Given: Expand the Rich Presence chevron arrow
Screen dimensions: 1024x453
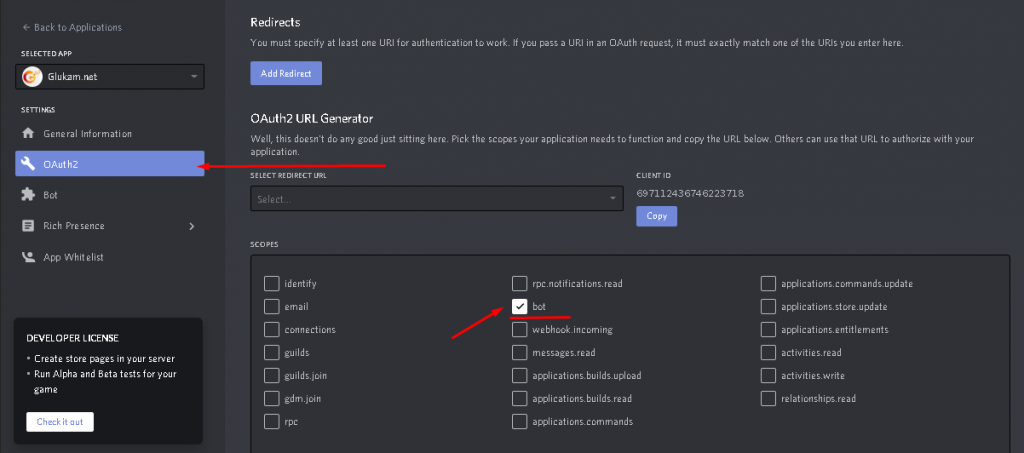Looking at the screenshot, I should (x=191, y=226).
